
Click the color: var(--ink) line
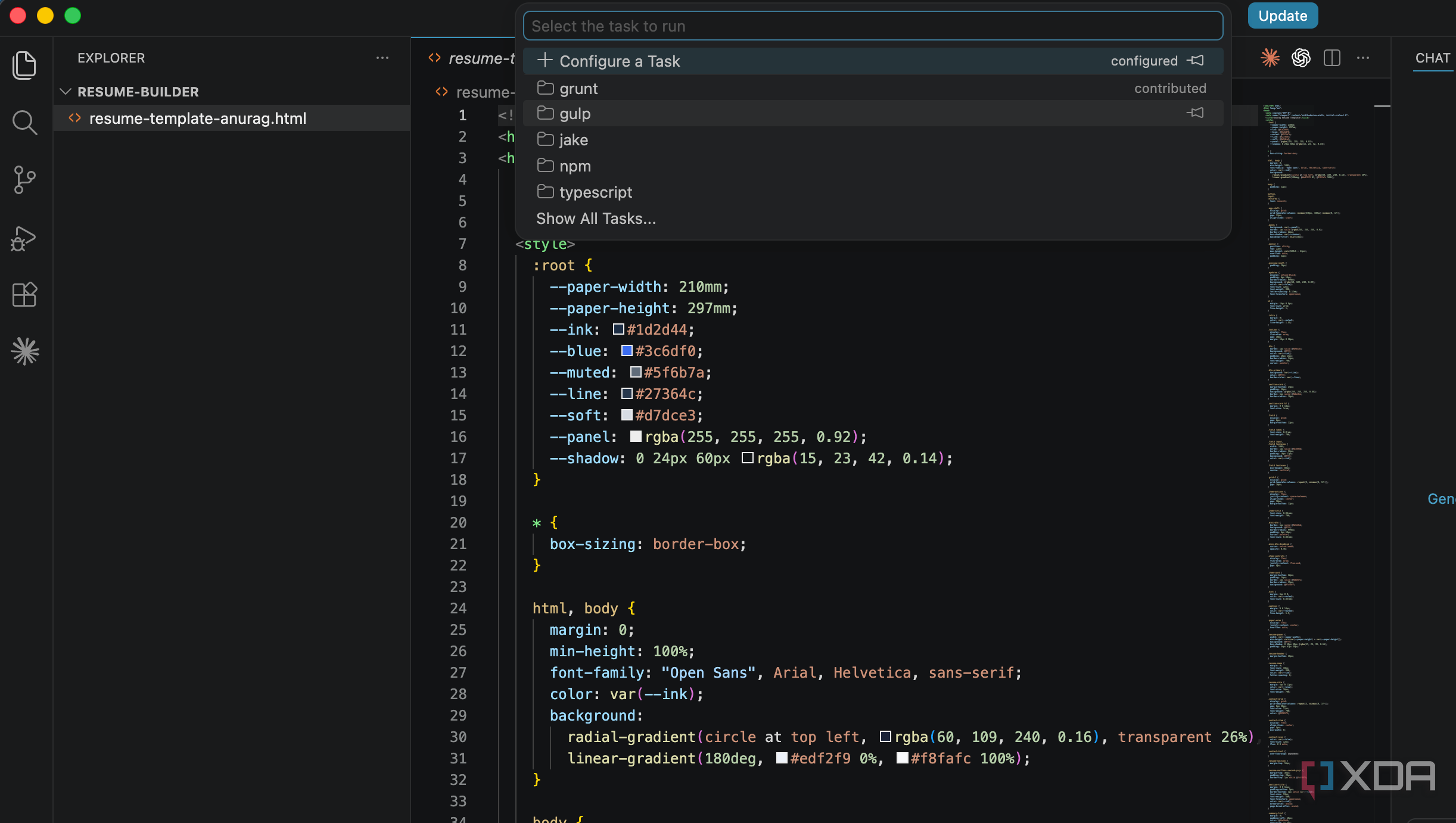point(626,694)
